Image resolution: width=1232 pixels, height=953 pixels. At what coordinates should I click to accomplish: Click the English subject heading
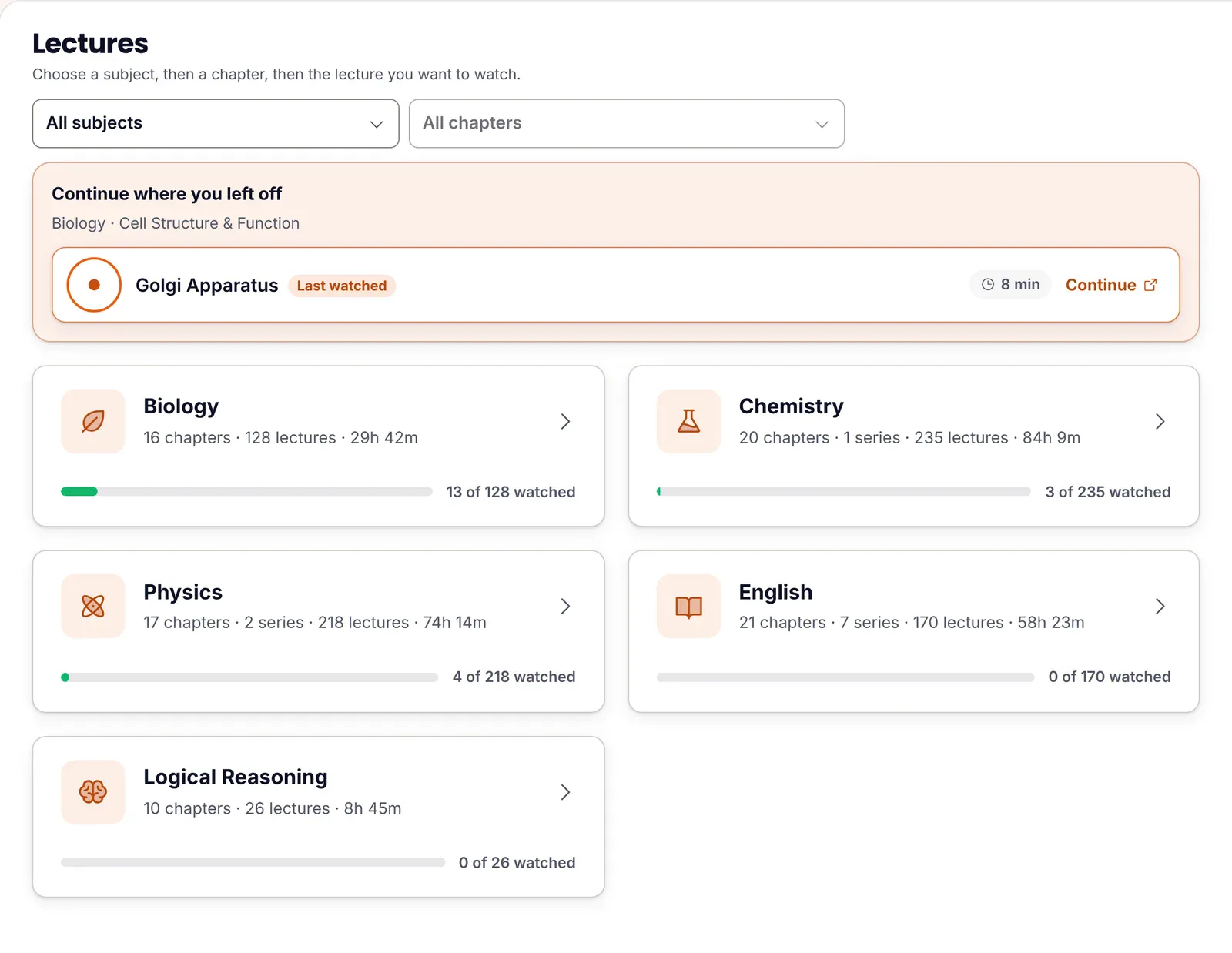[x=775, y=591]
